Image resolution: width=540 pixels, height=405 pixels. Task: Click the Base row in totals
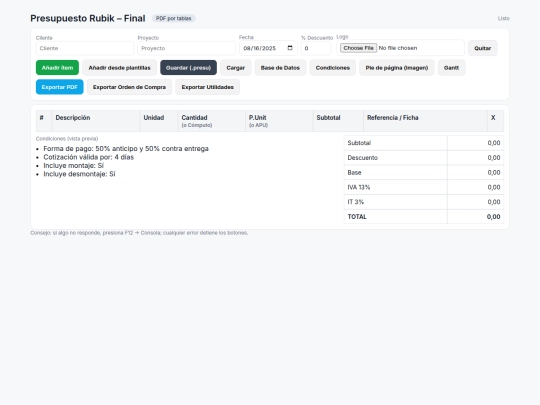[424, 172]
